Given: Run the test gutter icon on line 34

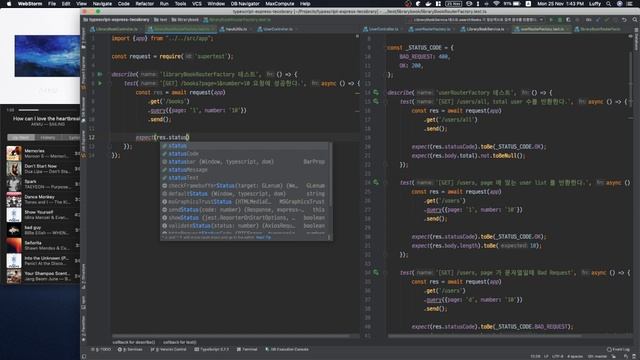Looking at the screenshot, I should pyautogui.click(x=376, y=272).
